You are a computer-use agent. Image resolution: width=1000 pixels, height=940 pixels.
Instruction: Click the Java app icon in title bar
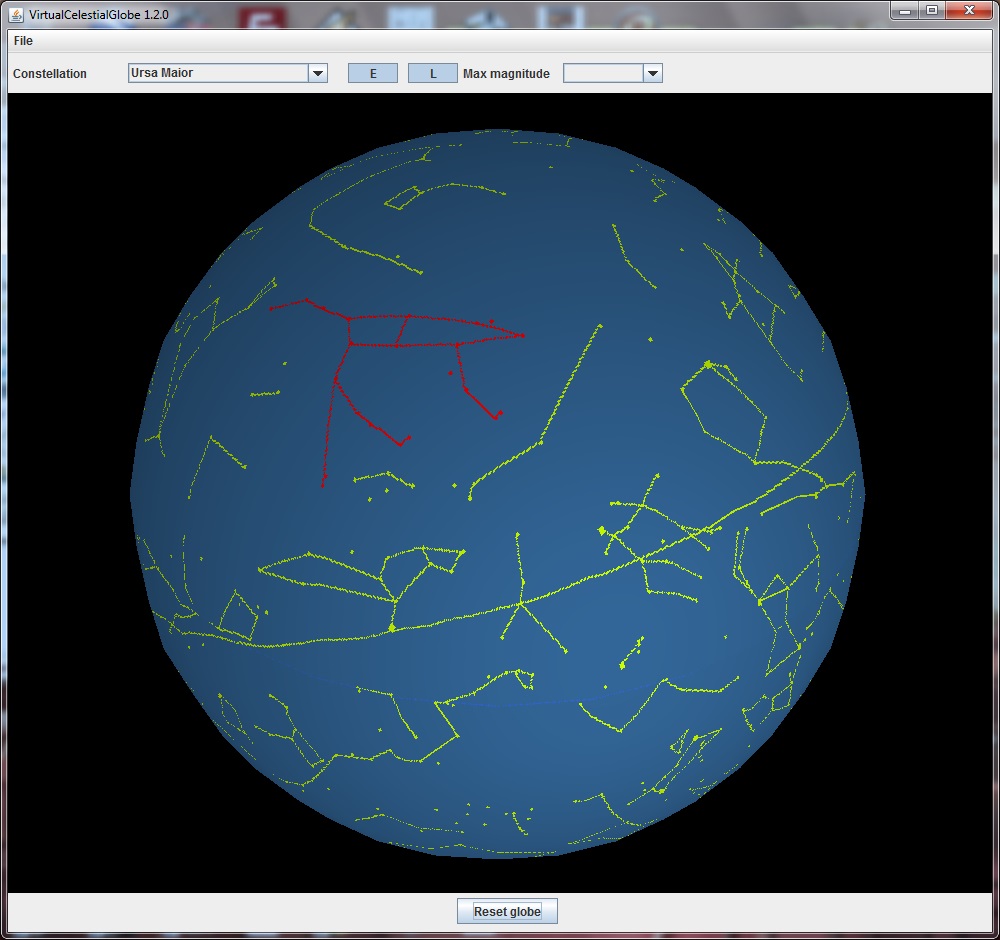click(16, 13)
